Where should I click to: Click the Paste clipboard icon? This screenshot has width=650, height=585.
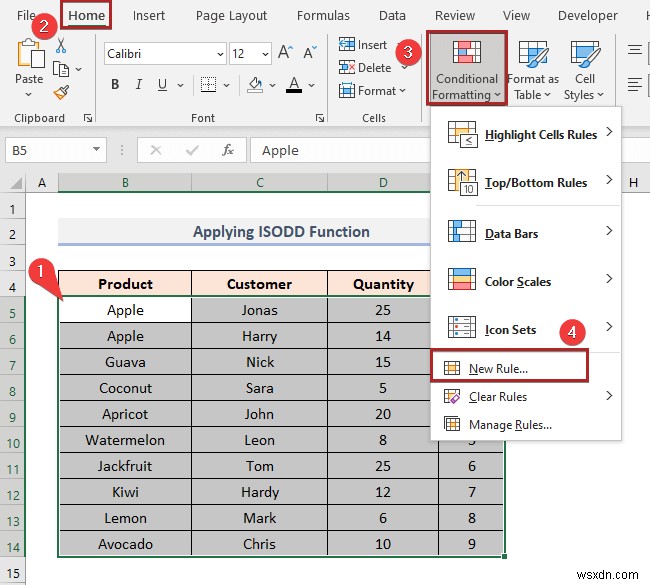point(30,53)
